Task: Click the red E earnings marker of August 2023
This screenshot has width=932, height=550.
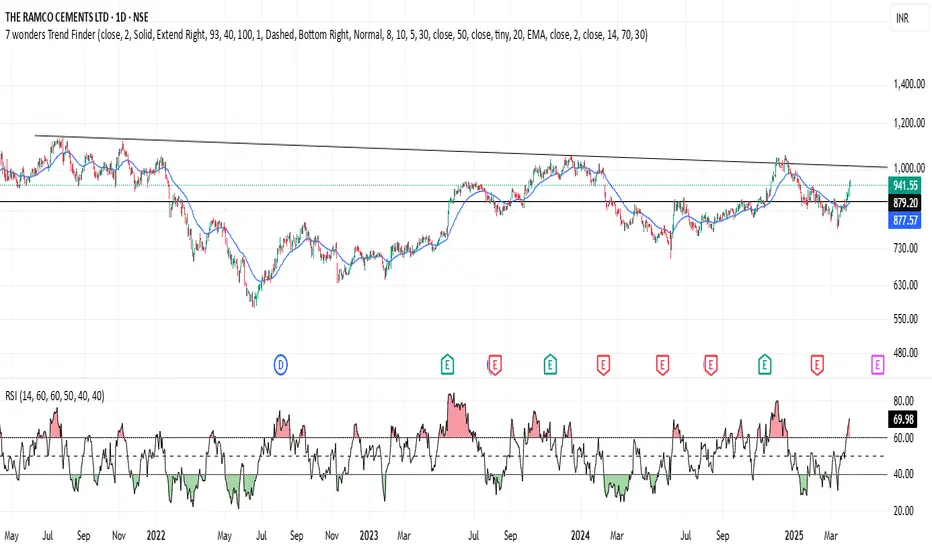Action: (x=495, y=364)
